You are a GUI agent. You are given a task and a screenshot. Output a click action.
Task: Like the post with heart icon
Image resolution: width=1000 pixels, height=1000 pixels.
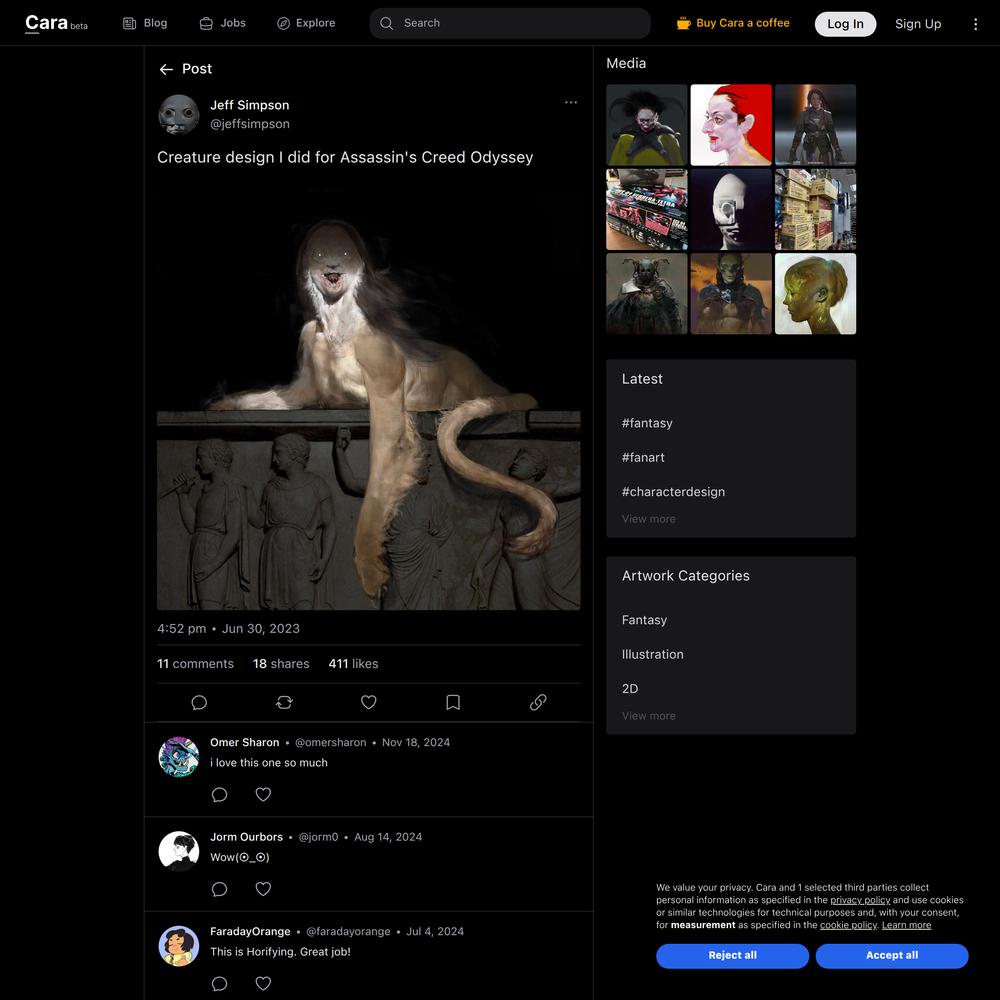coord(369,702)
